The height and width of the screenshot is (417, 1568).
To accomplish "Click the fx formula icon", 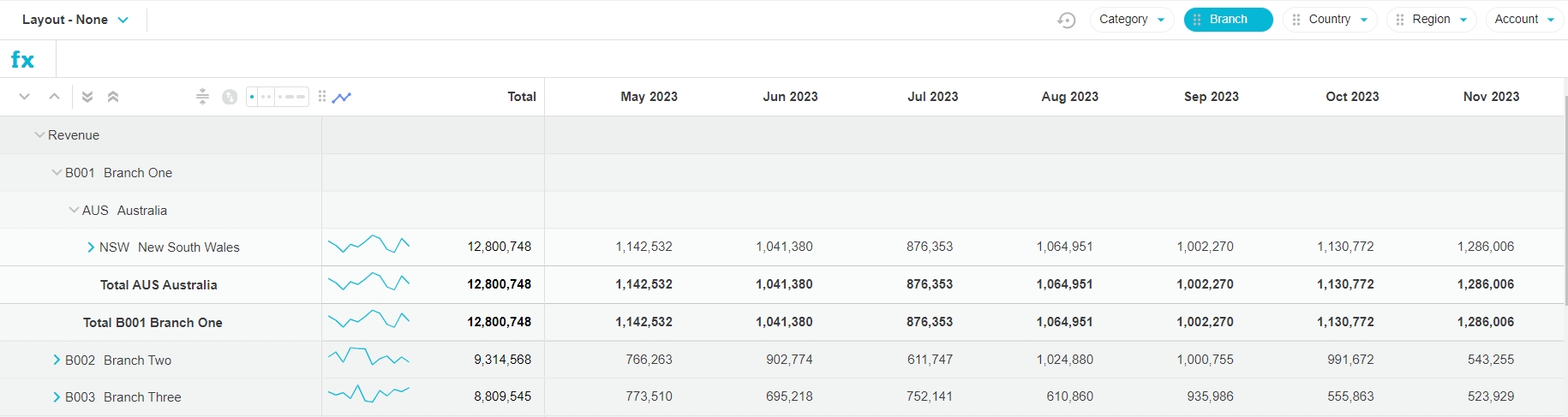I will pyautogui.click(x=22, y=60).
